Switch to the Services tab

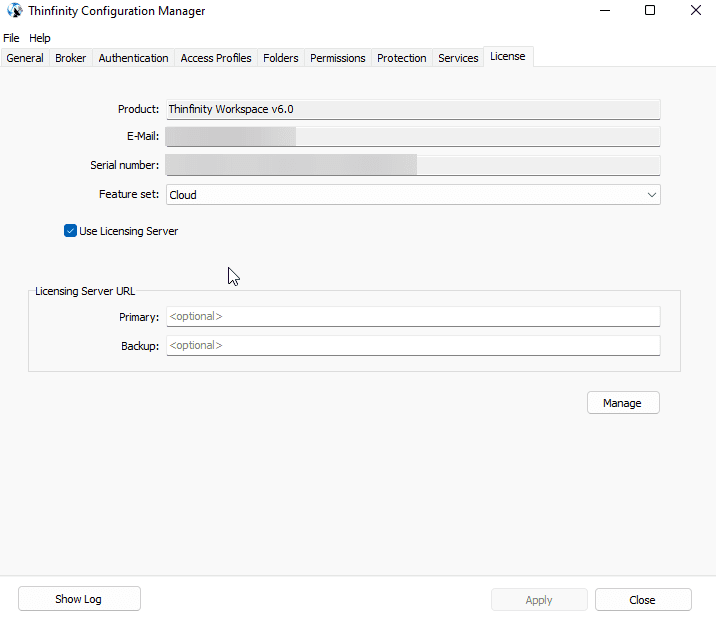(458, 58)
